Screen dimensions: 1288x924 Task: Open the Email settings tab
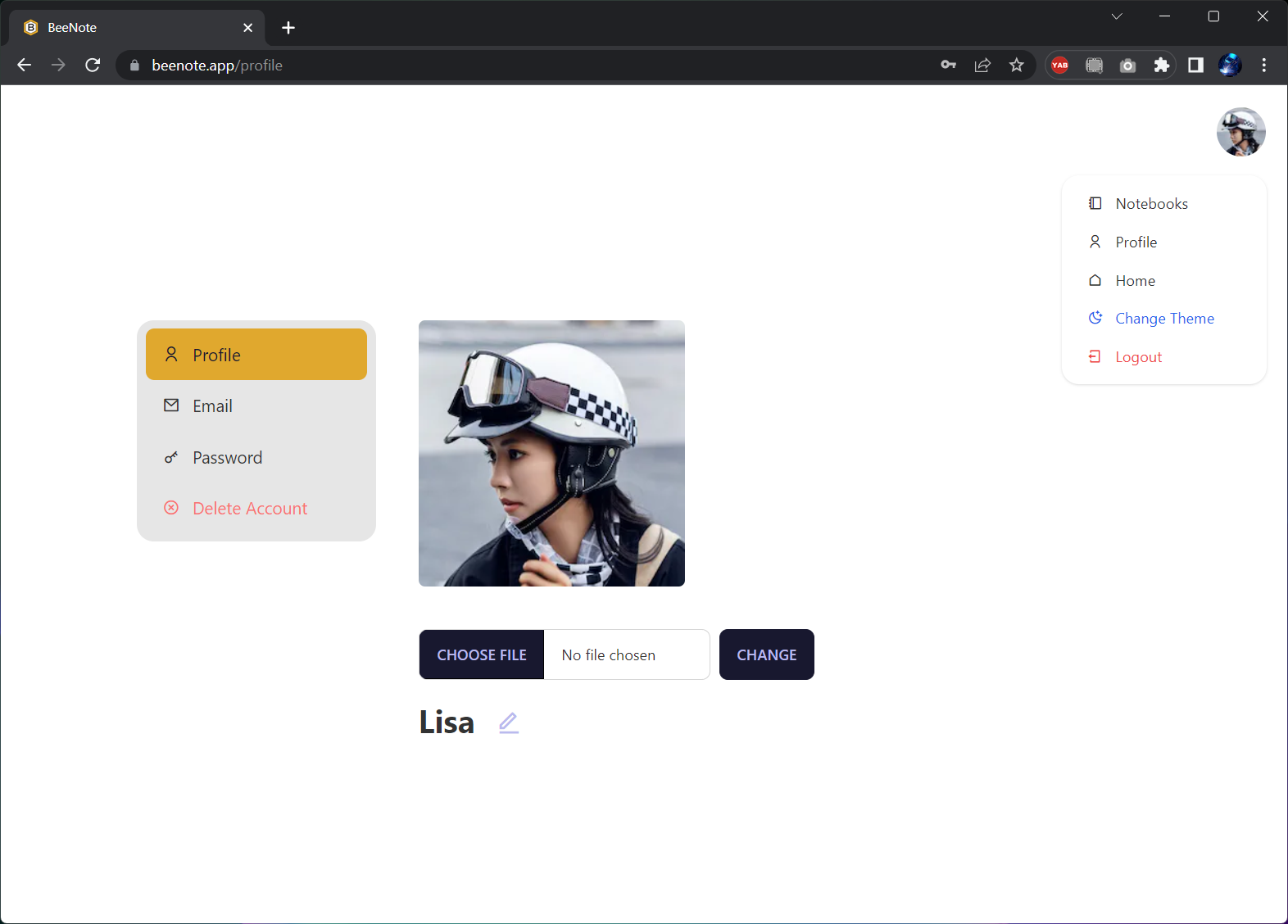[256, 406]
